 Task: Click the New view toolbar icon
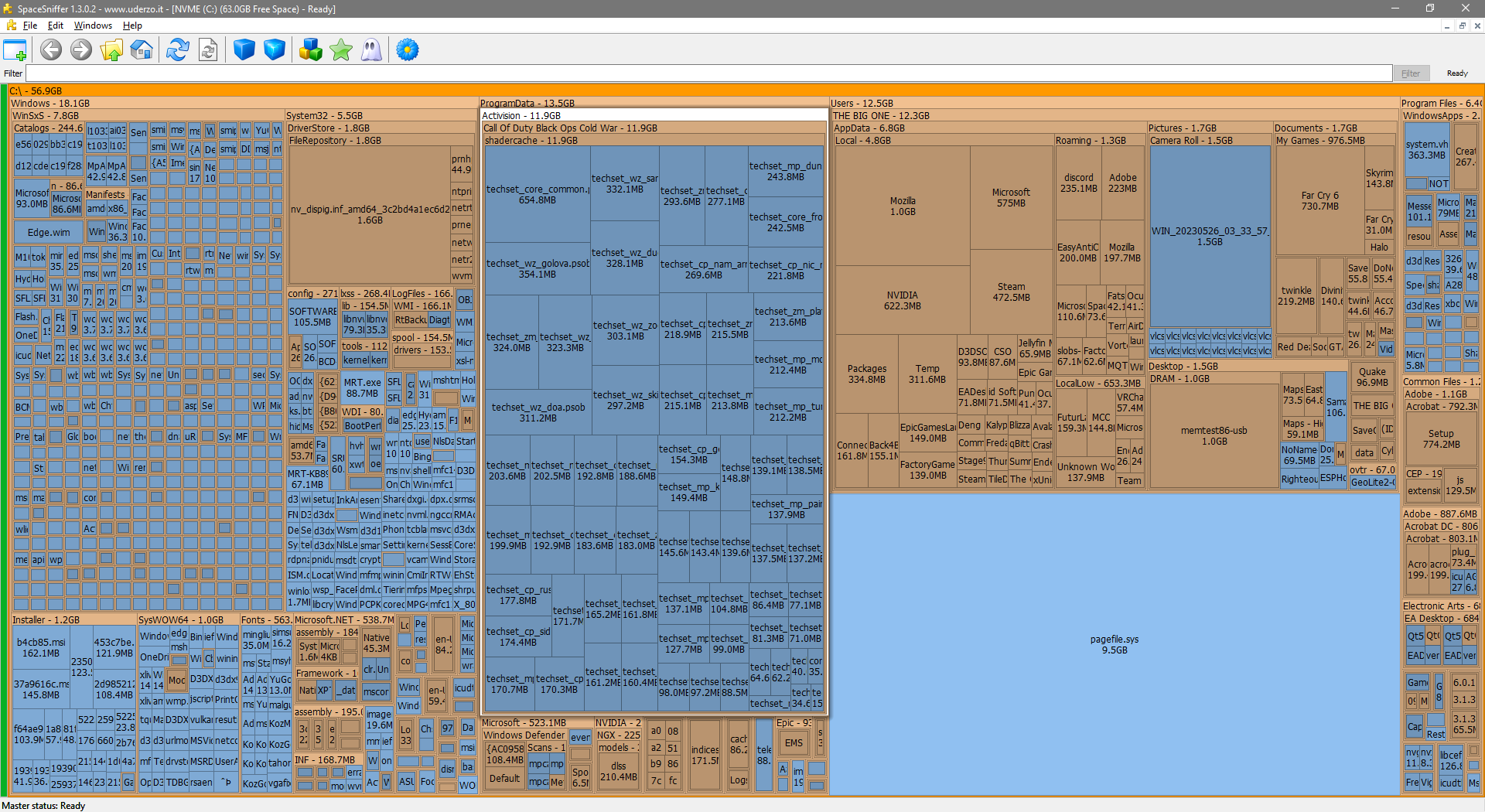click(x=15, y=50)
